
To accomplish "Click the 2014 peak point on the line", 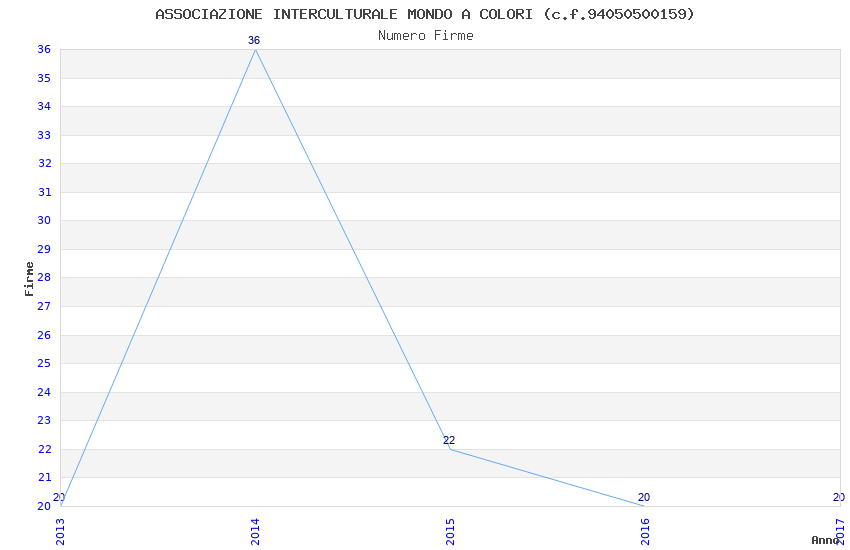I will tap(255, 50).
